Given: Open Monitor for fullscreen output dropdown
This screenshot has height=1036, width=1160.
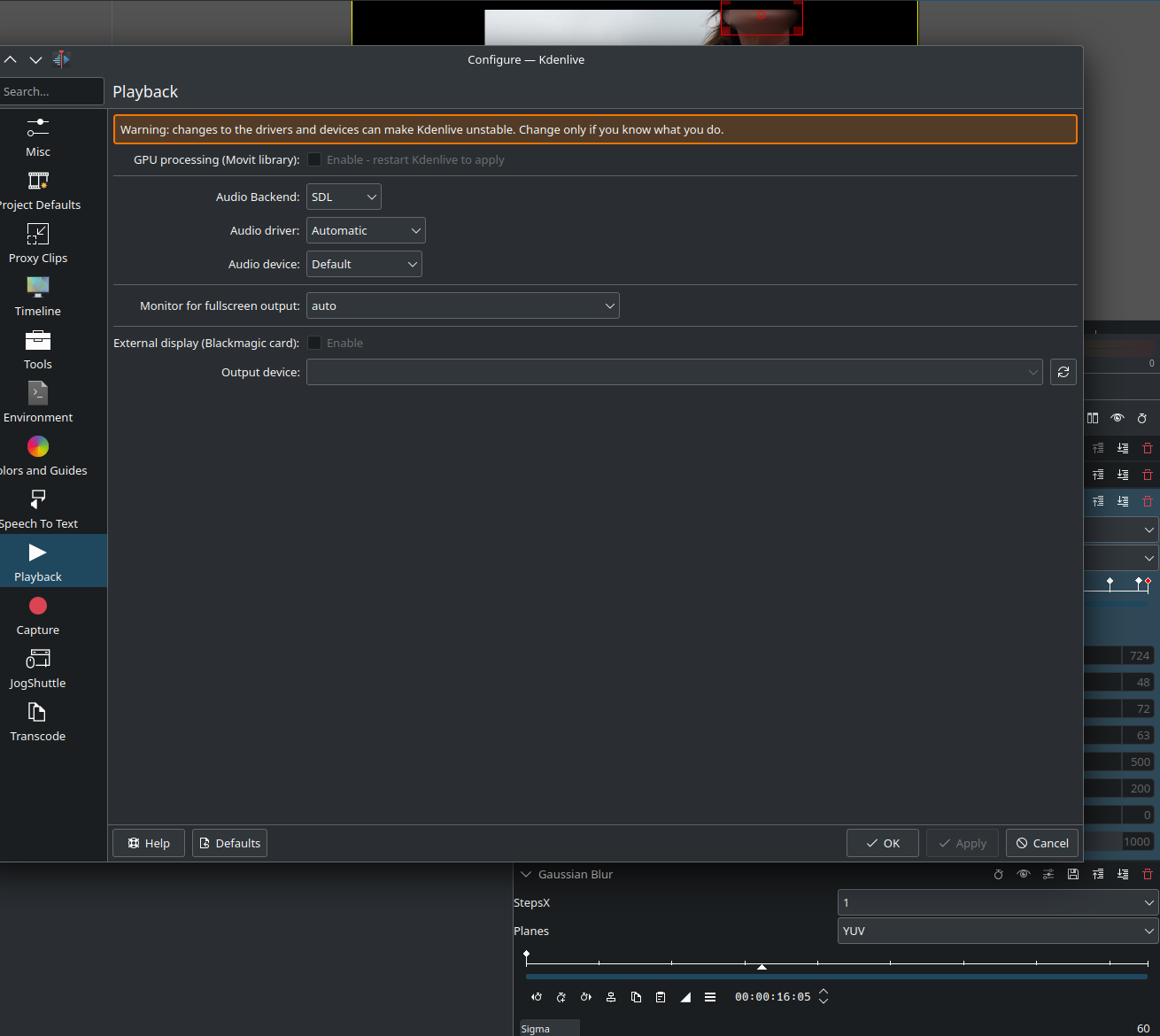Looking at the screenshot, I should coord(463,305).
